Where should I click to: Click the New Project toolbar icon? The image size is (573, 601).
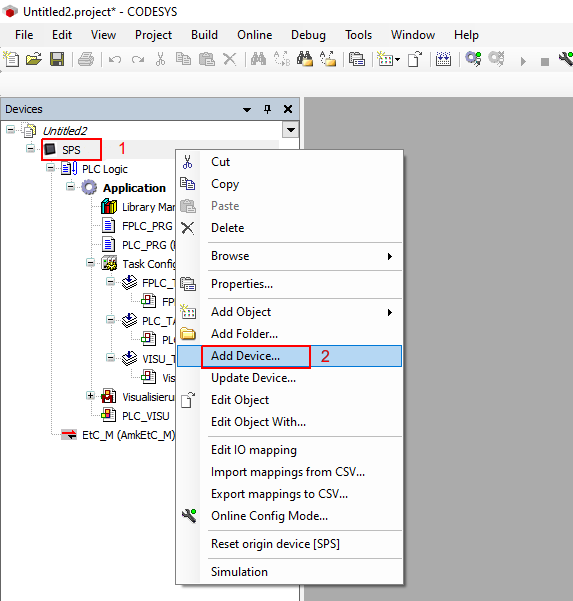11,59
